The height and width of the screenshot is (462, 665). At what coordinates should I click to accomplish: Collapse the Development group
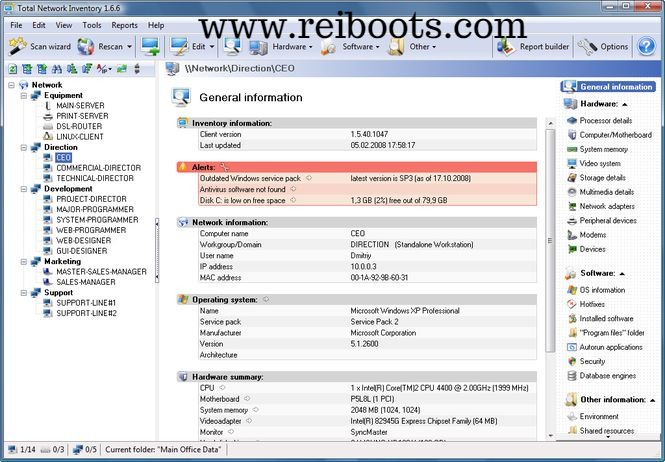(24, 189)
